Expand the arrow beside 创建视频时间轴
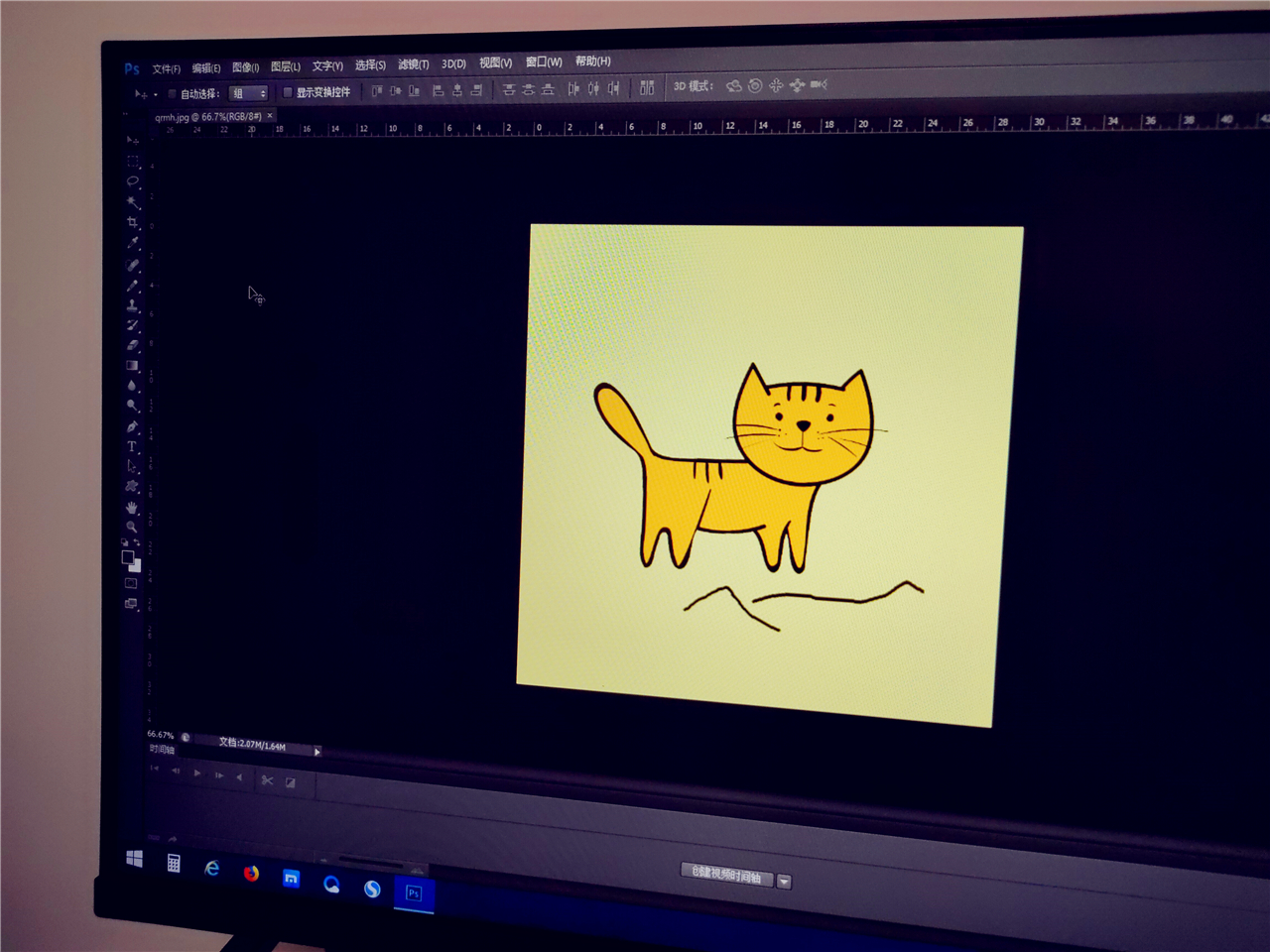The image size is (1270, 952). (784, 881)
